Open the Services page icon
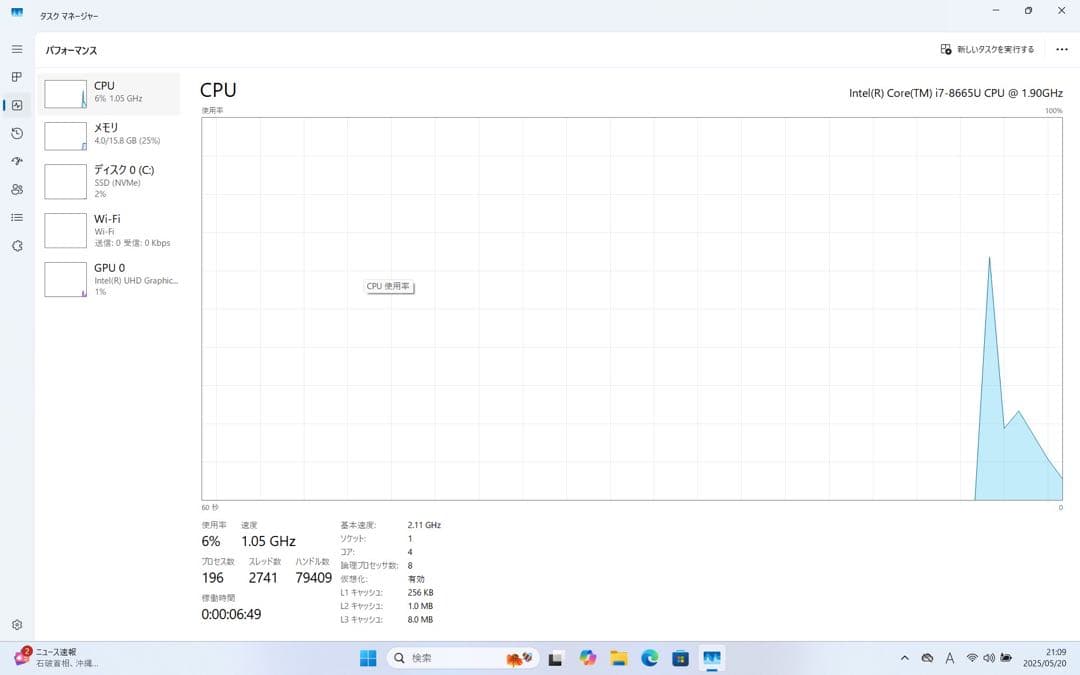 tap(16, 245)
